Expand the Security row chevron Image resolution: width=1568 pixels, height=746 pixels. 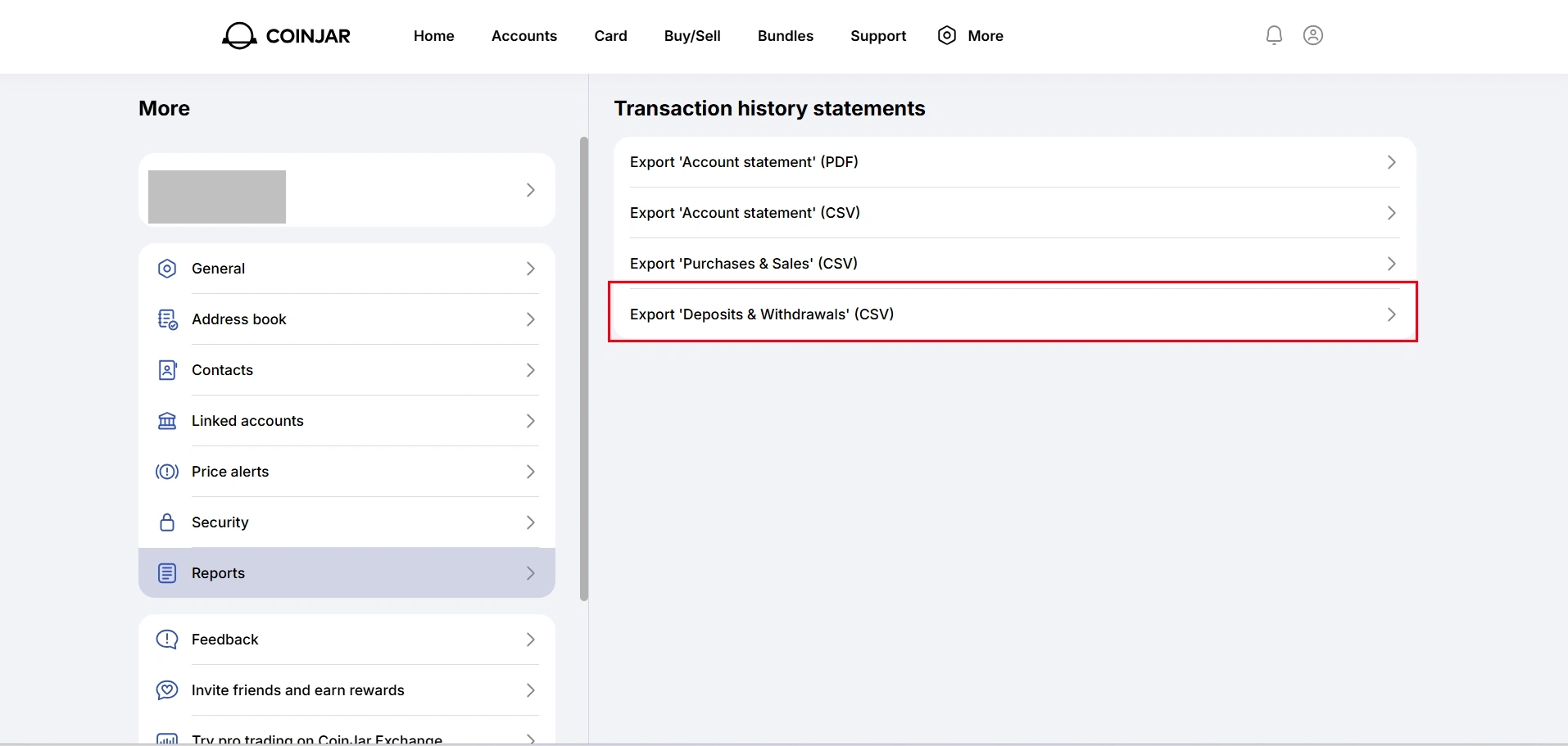pos(531,522)
